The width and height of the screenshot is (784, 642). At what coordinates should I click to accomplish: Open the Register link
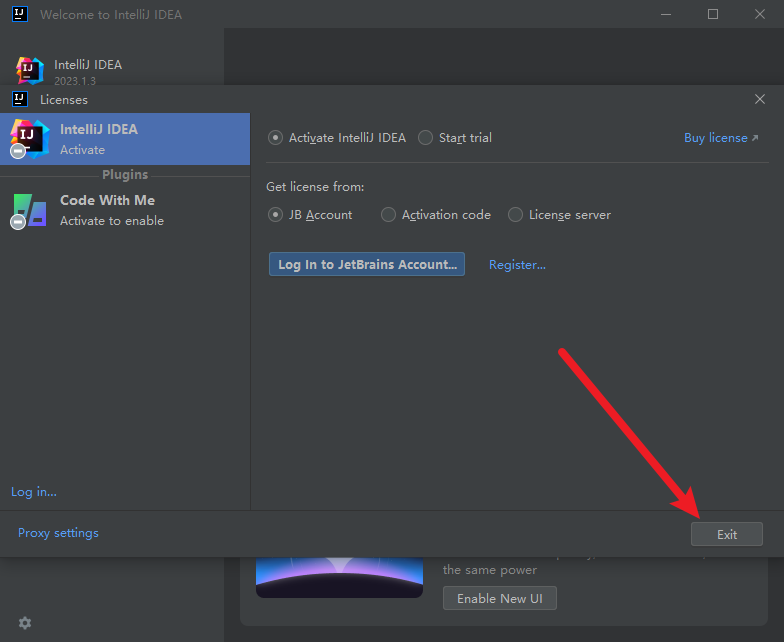point(517,264)
